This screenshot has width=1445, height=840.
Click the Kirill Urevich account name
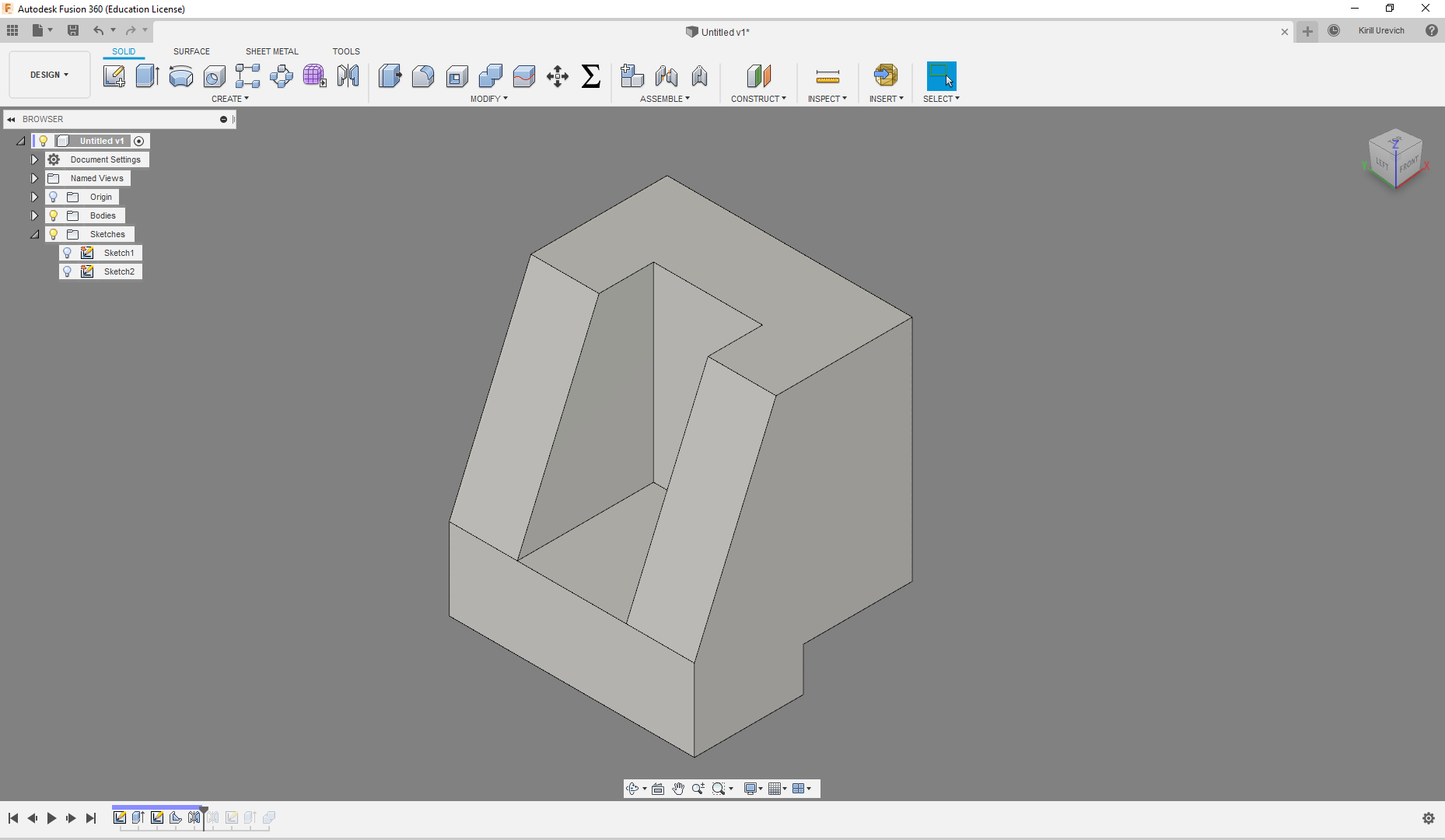1381,31
